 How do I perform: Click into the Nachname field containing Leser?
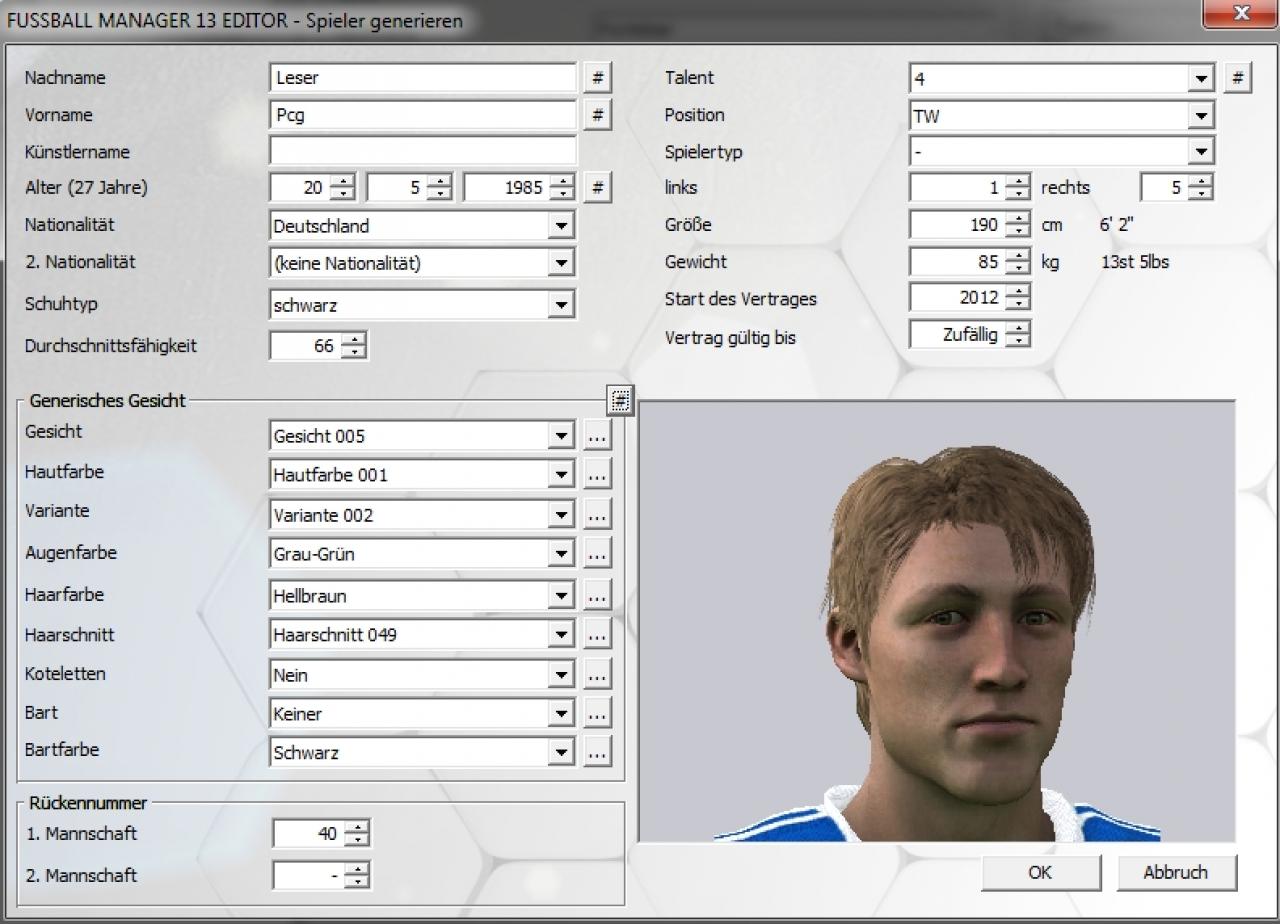tap(423, 78)
